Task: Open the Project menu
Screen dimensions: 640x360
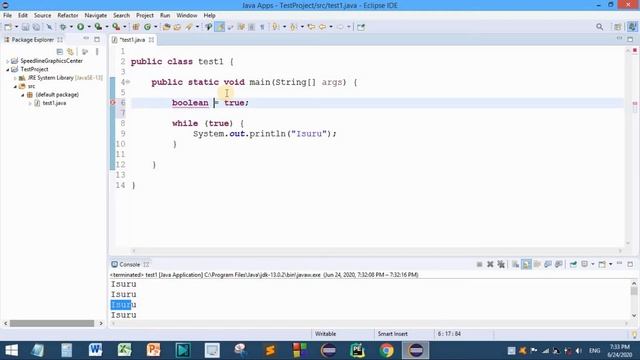Action: 145,15
